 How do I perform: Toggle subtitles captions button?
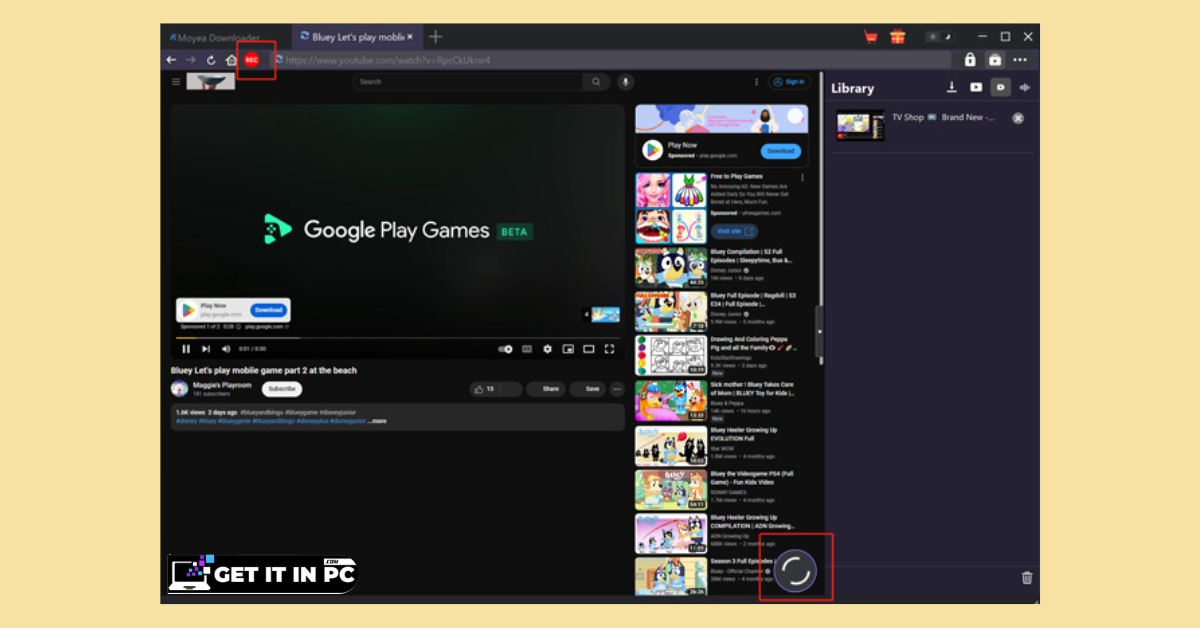coord(527,349)
